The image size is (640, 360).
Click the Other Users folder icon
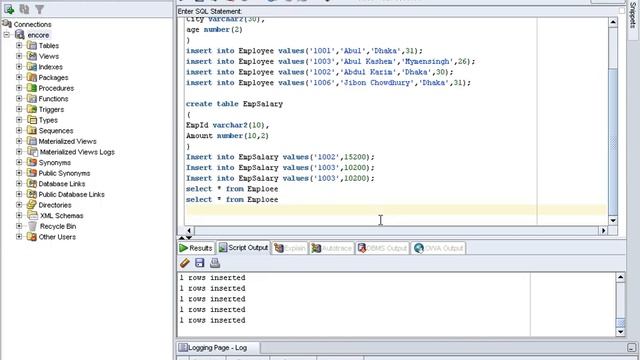pos(31,236)
